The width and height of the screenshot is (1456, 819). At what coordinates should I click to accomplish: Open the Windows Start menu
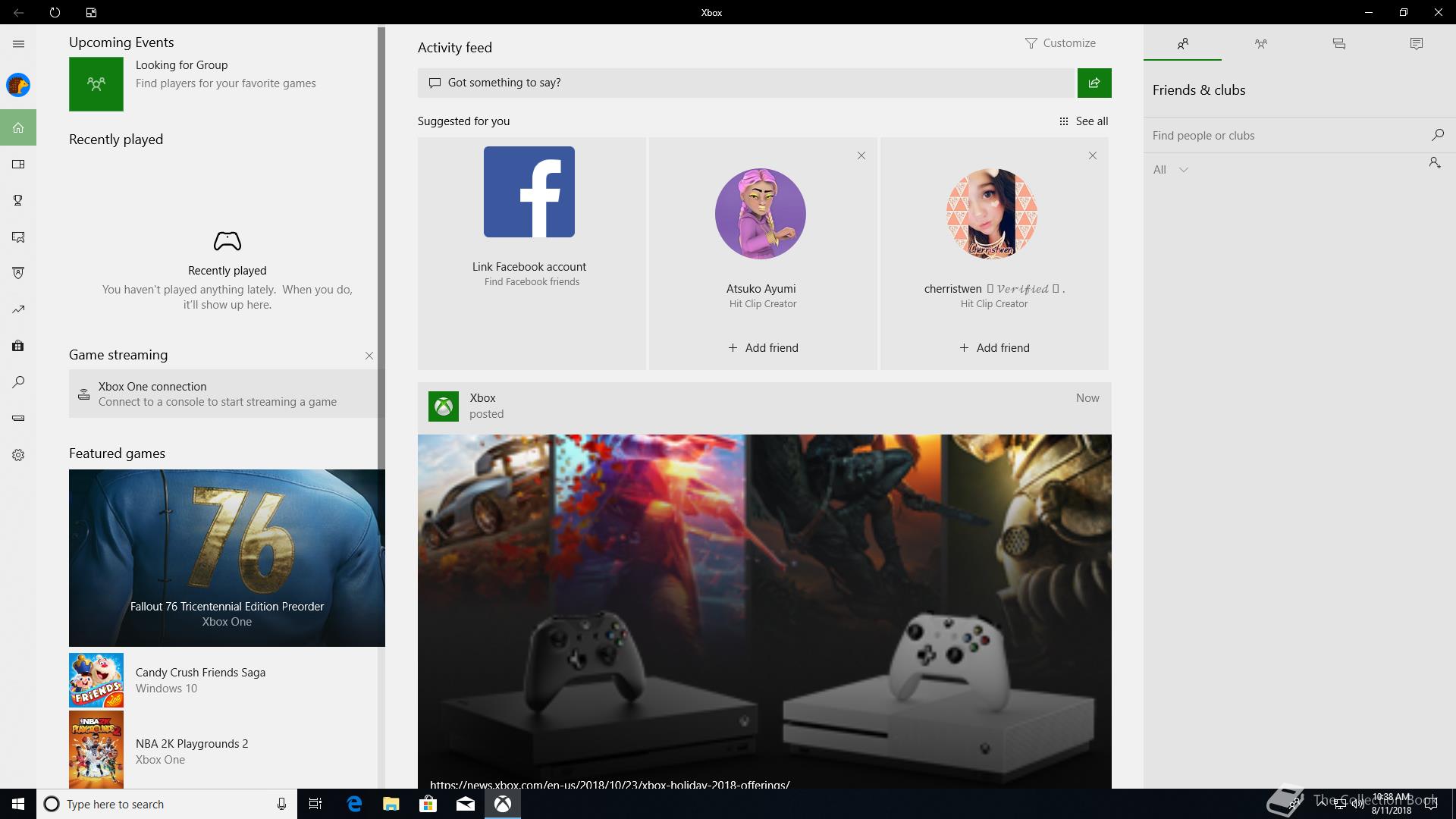click(18, 804)
